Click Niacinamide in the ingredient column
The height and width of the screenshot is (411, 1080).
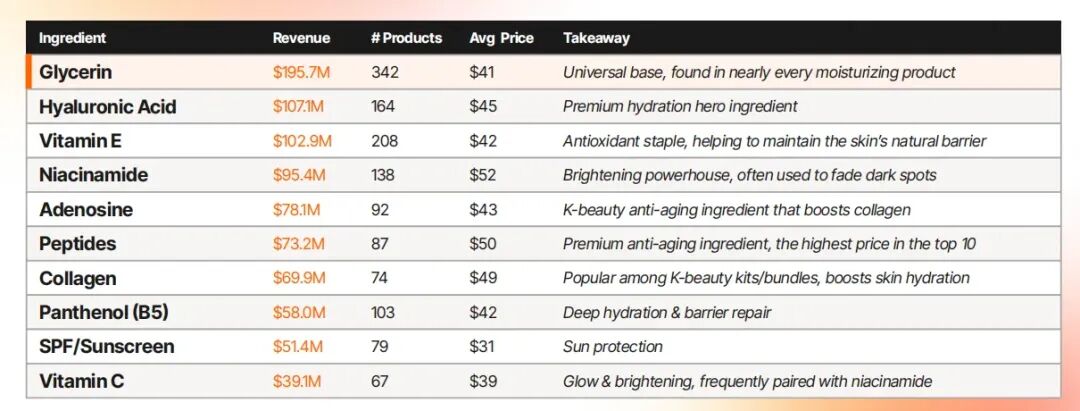[x=93, y=175]
